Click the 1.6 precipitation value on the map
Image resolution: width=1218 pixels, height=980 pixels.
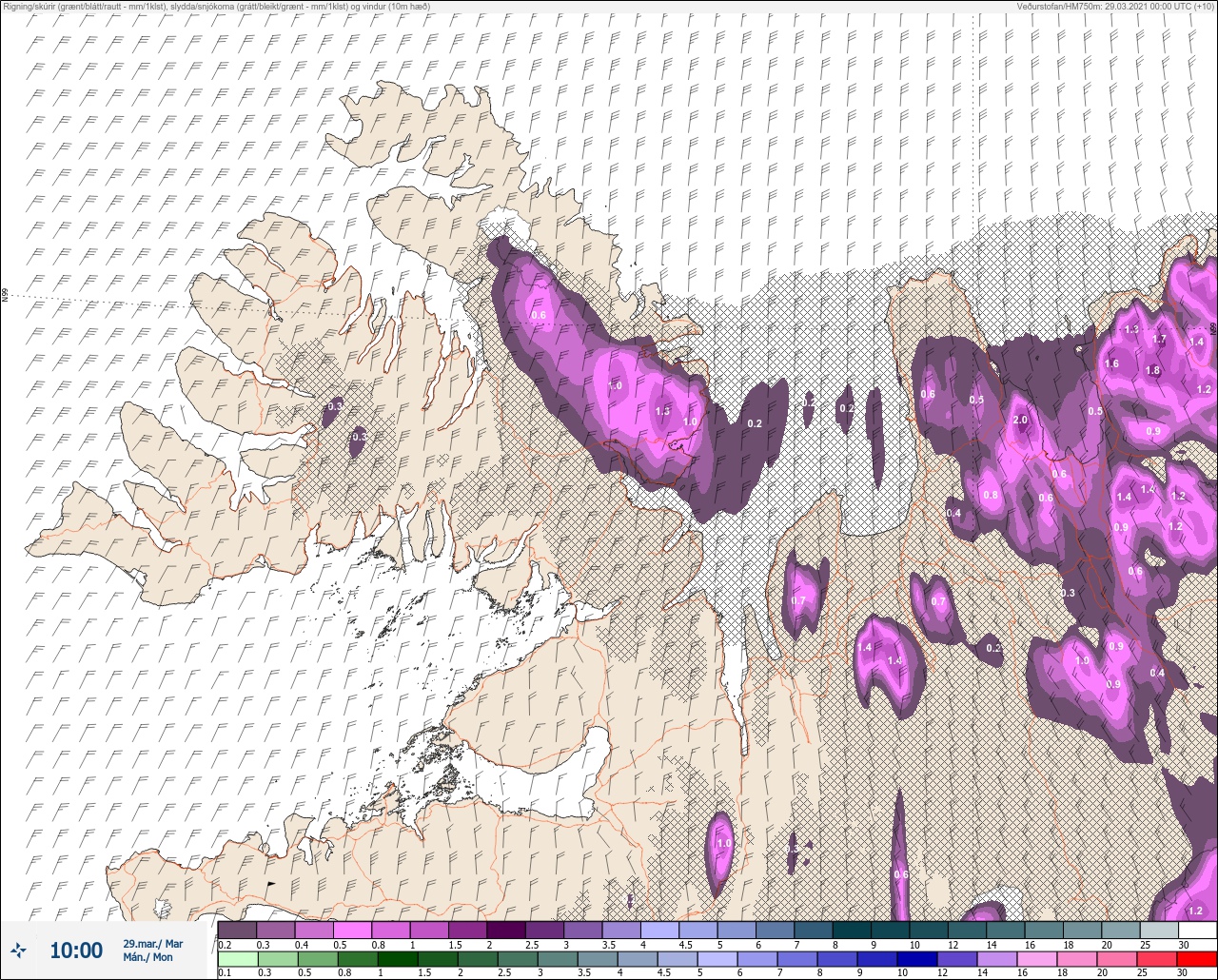click(1111, 363)
